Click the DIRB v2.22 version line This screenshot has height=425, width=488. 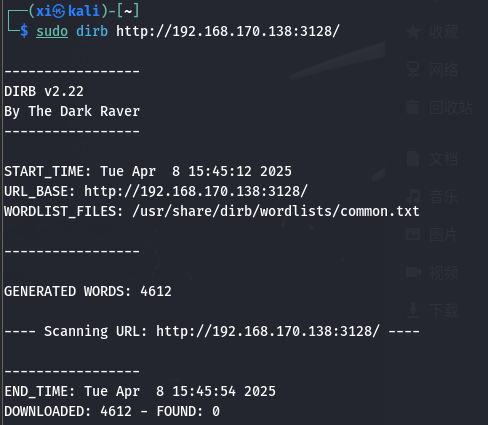(44, 91)
